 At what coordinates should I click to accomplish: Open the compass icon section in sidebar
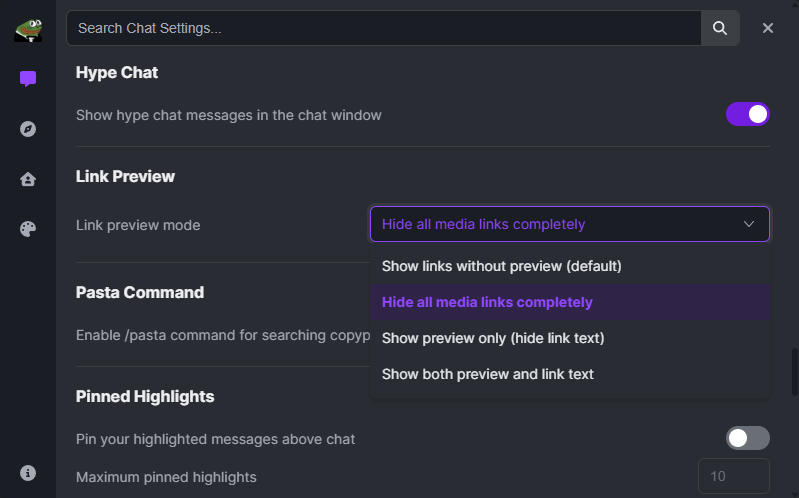(28, 129)
